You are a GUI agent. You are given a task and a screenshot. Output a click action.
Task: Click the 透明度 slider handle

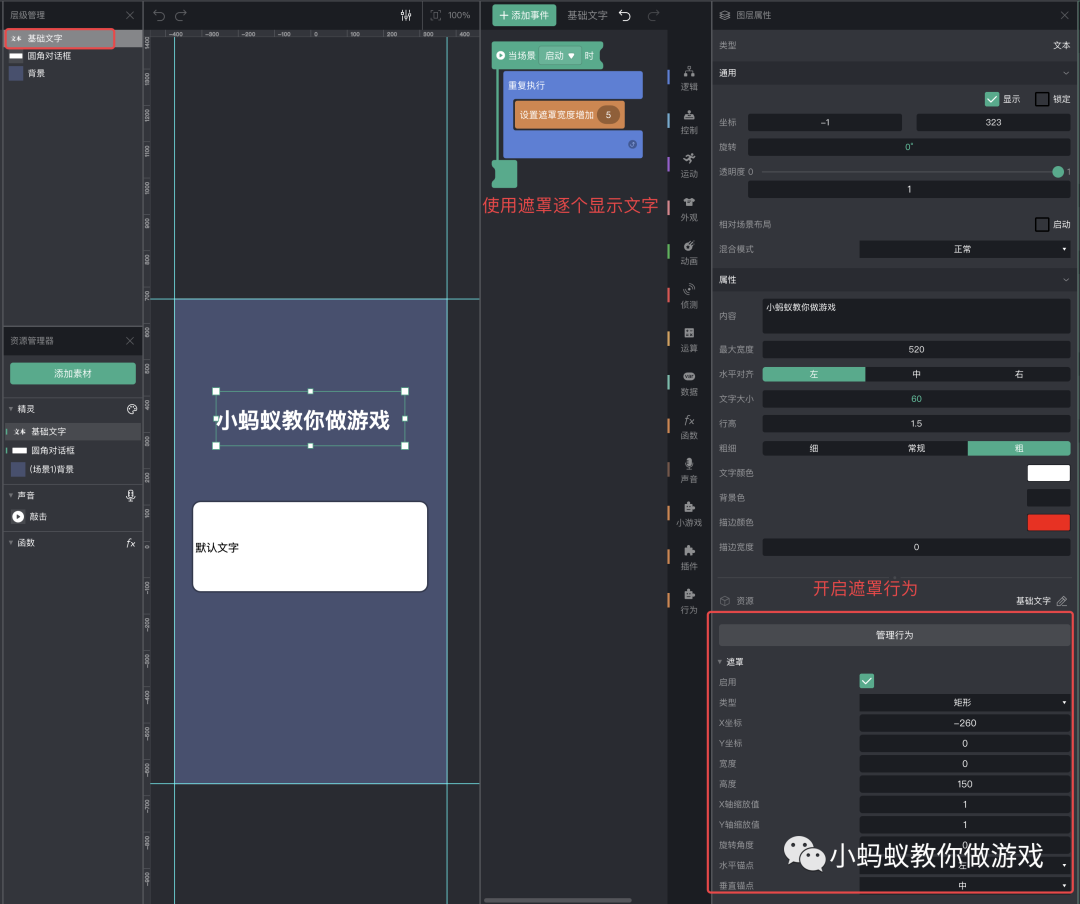point(1058,172)
